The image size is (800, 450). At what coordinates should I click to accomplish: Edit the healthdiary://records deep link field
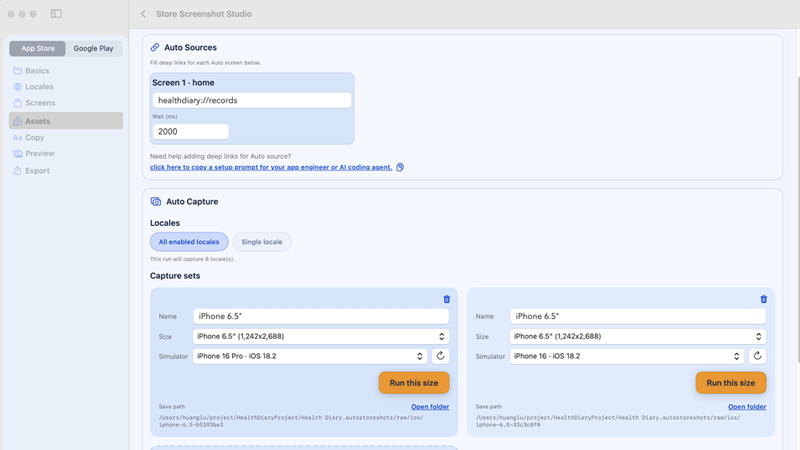252,101
